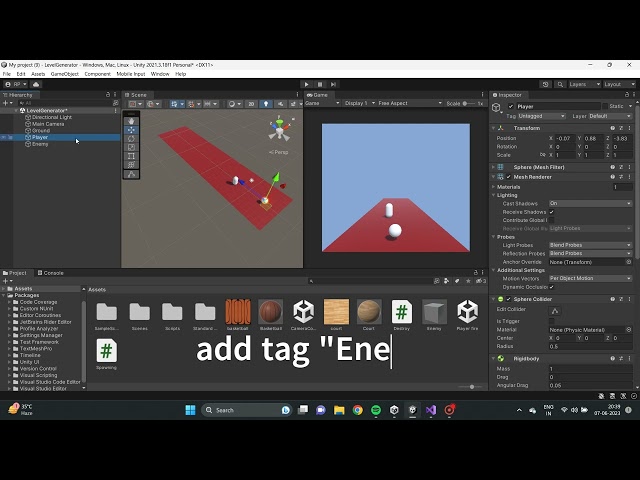
Task: Open the Scripts folder
Action: (x=172, y=312)
